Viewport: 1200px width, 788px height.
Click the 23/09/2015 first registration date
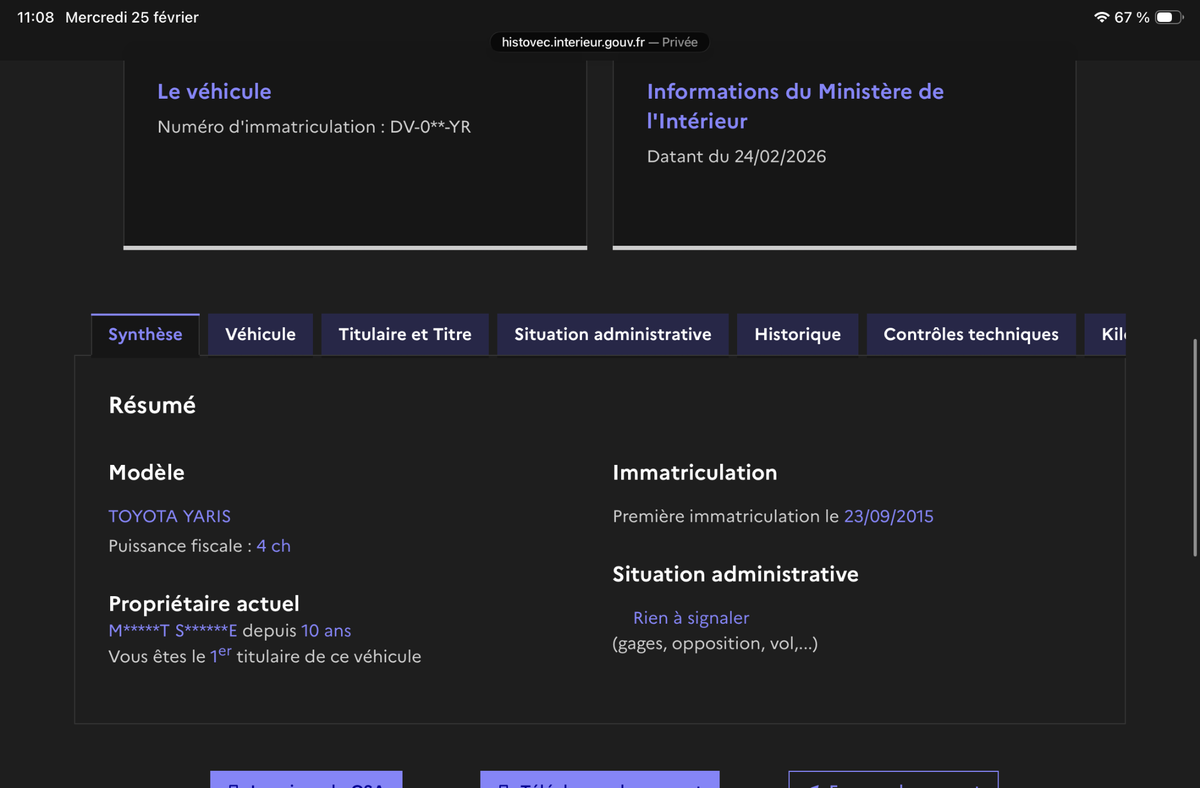point(888,516)
